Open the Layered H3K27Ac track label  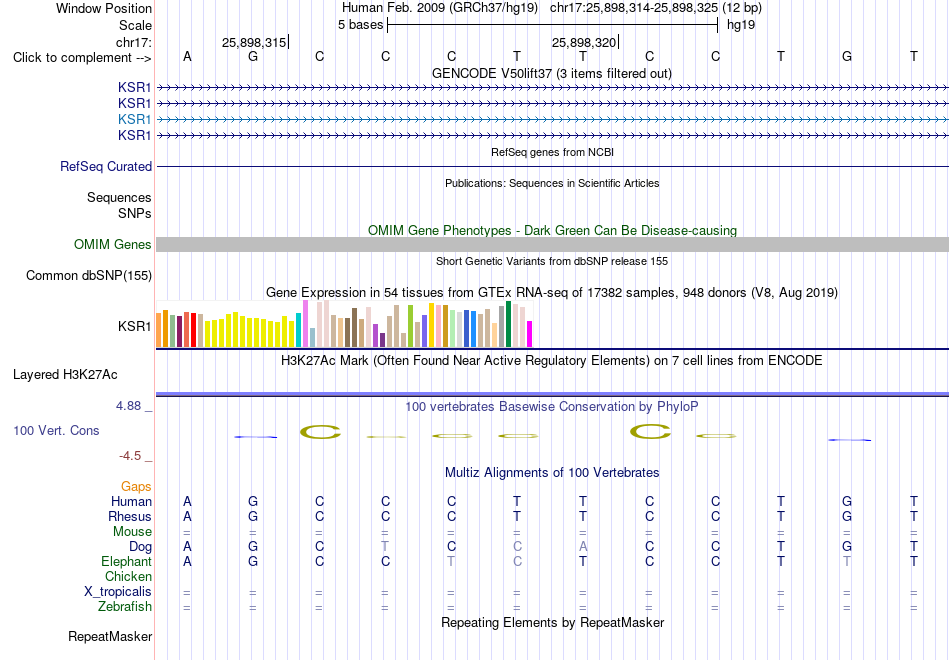pos(65,375)
